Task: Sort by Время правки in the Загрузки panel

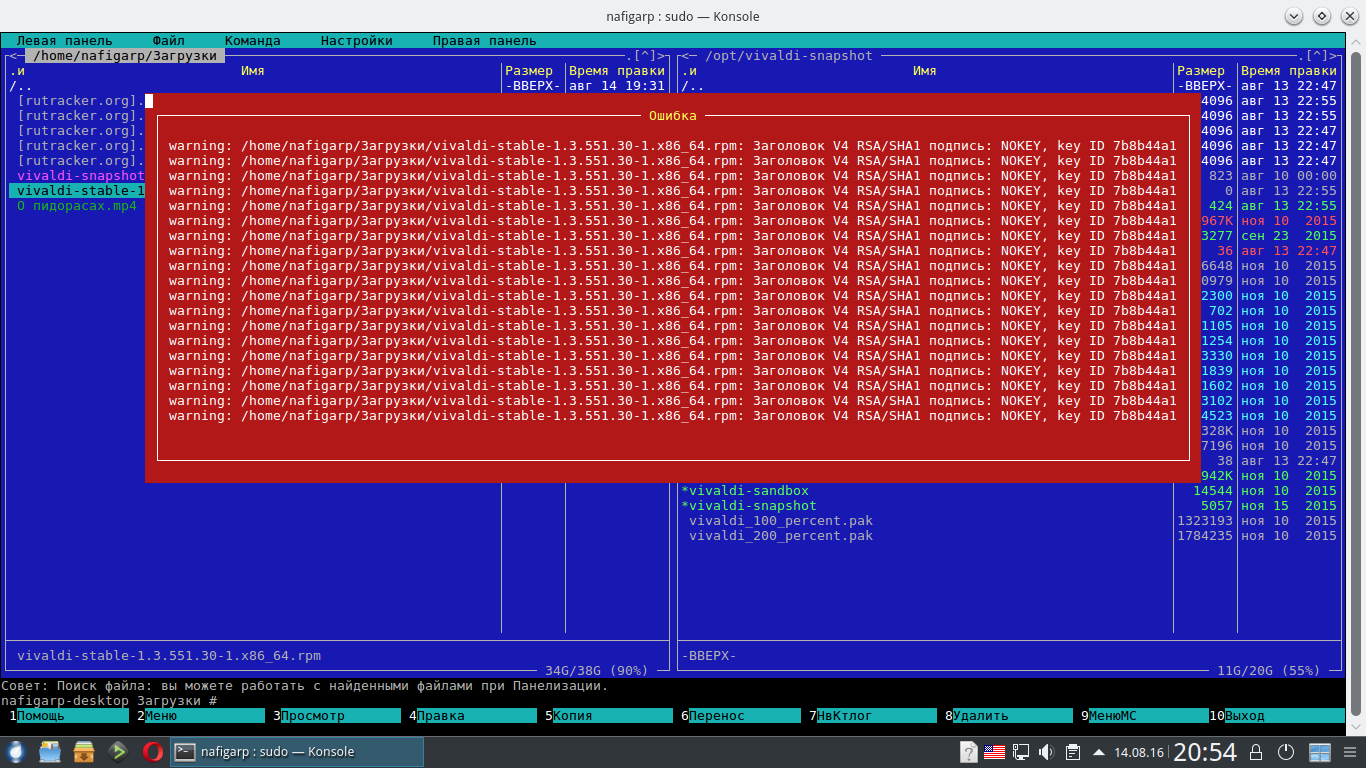Action: pyautogui.click(x=617, y=71)
